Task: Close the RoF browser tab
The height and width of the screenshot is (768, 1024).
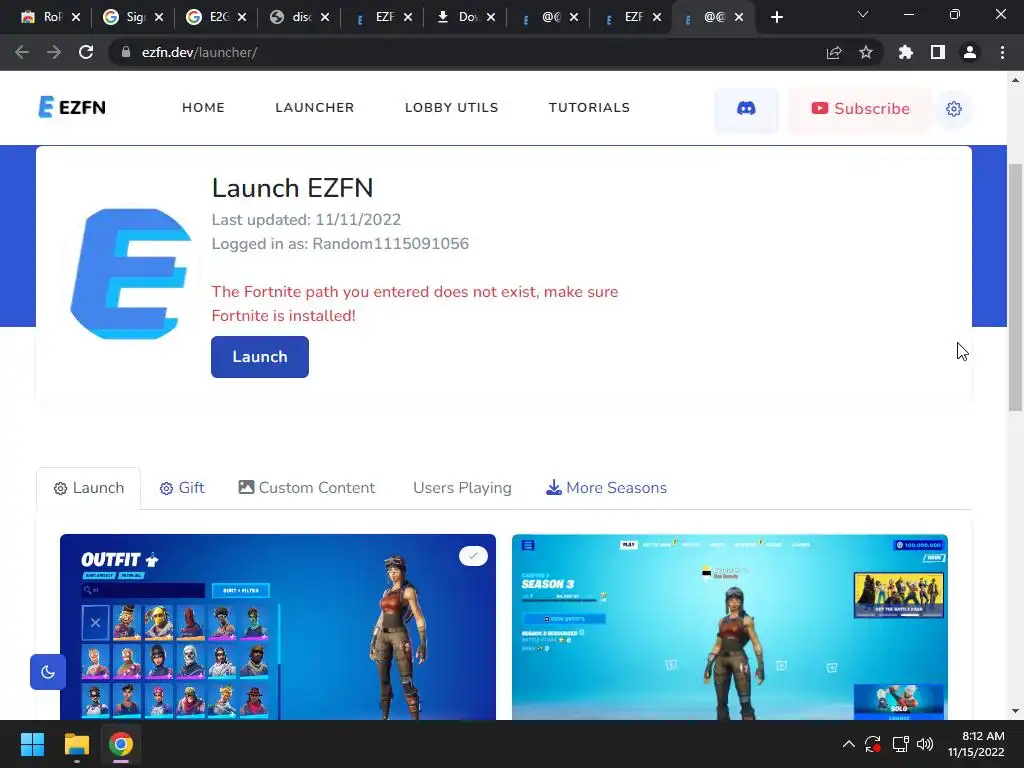Action: tap(76, 17)
